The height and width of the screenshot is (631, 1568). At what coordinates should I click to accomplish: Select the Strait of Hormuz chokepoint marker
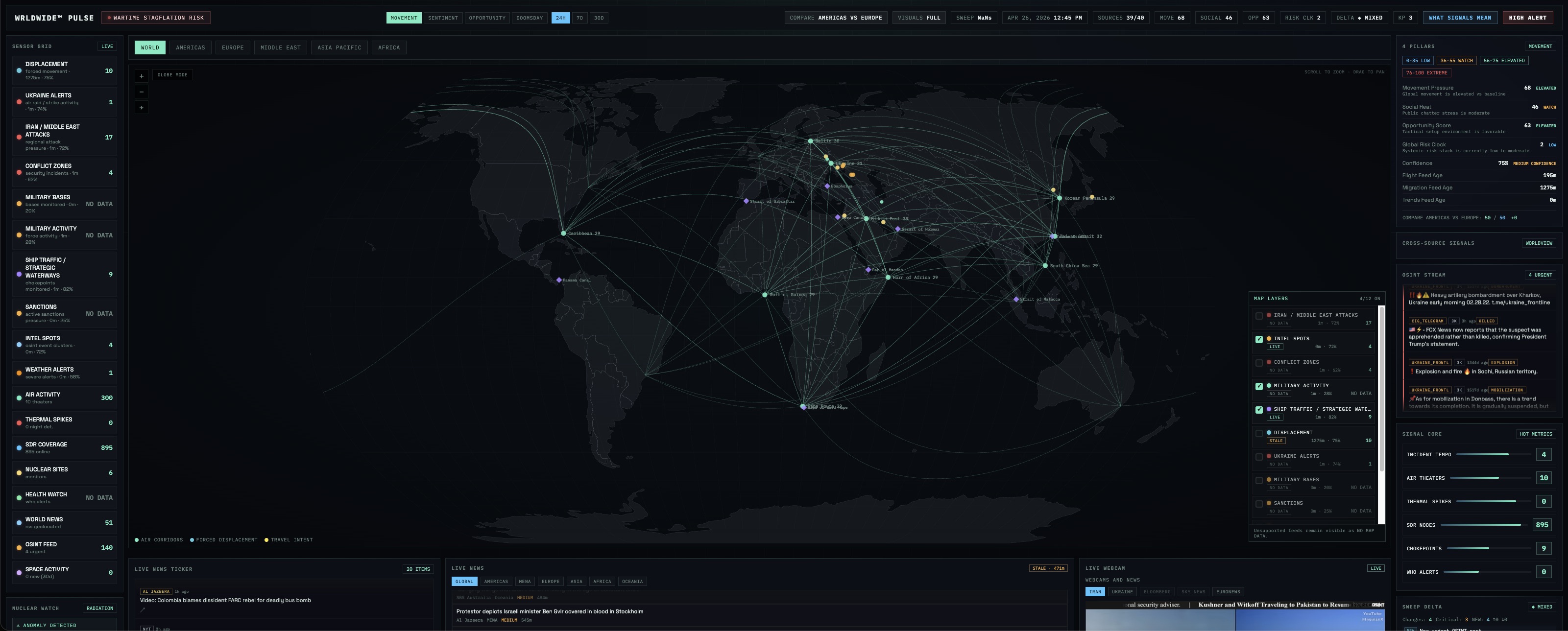898,229
